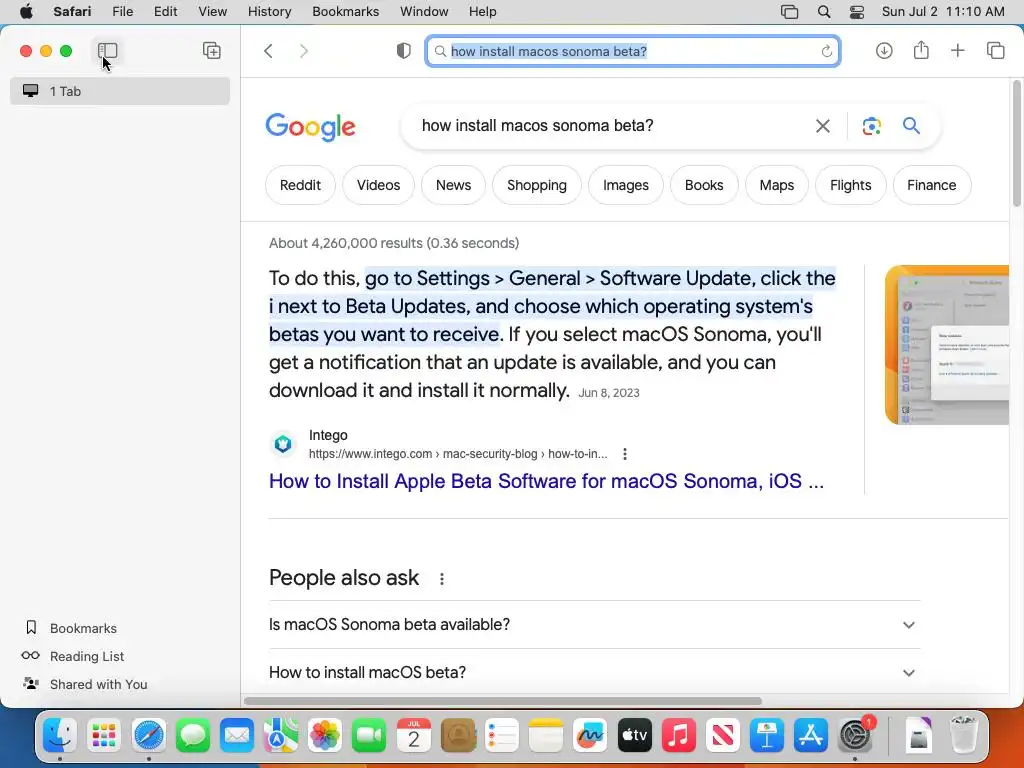Screen dimensions: 1024x768
Task: Switch to Maps results
Action: pyautogui.click(x=776, y=185)
